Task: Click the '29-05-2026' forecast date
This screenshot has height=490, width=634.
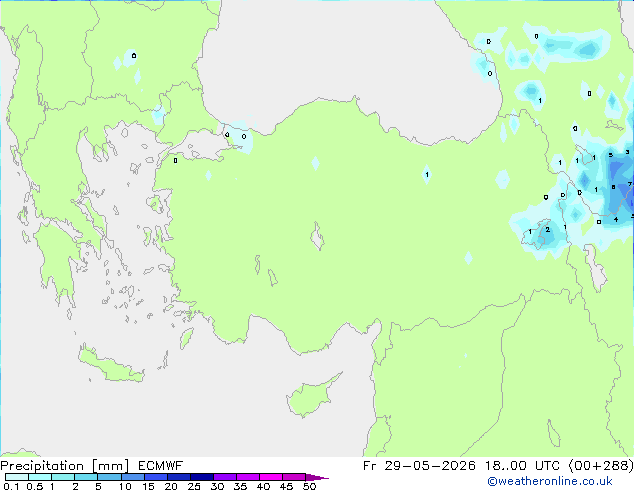Action: [x=430, y=466]
